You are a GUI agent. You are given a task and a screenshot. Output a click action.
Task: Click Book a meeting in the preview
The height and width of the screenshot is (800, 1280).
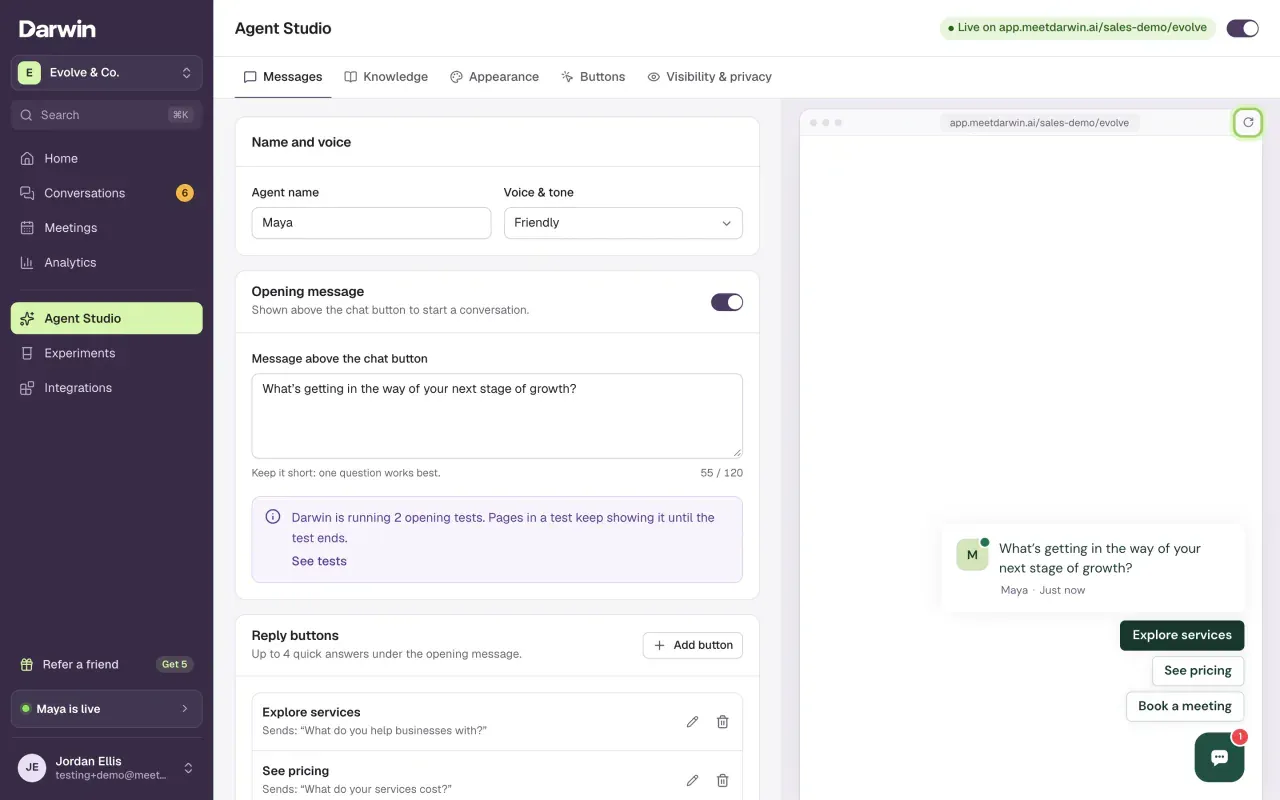coord(1185,706)
